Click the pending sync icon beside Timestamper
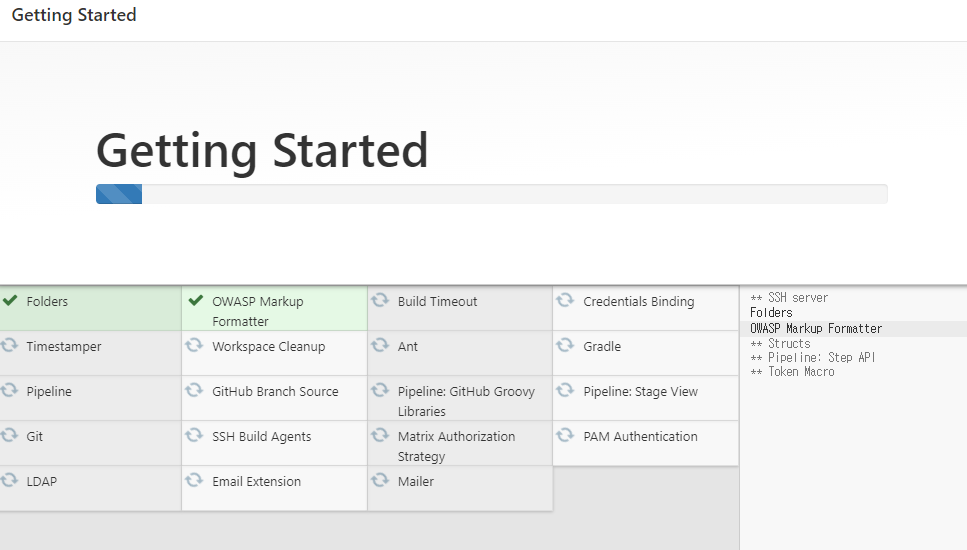 pyautogui.click(x=9, y=345)
